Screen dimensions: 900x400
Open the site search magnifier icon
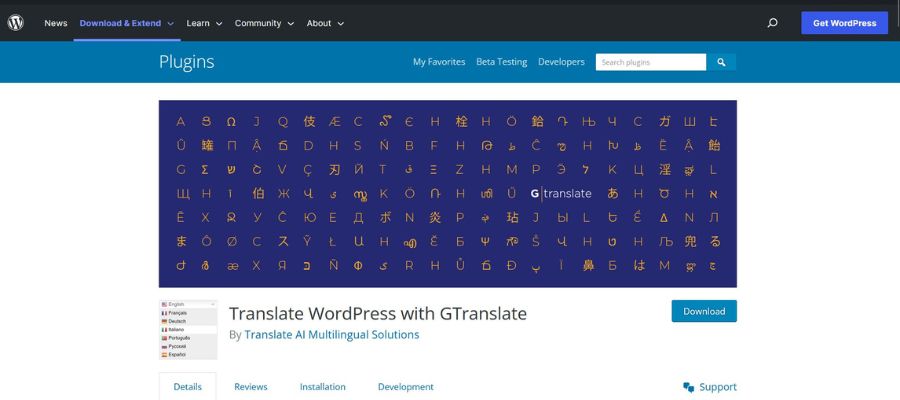pyautogui.click(x=773, y=23)
